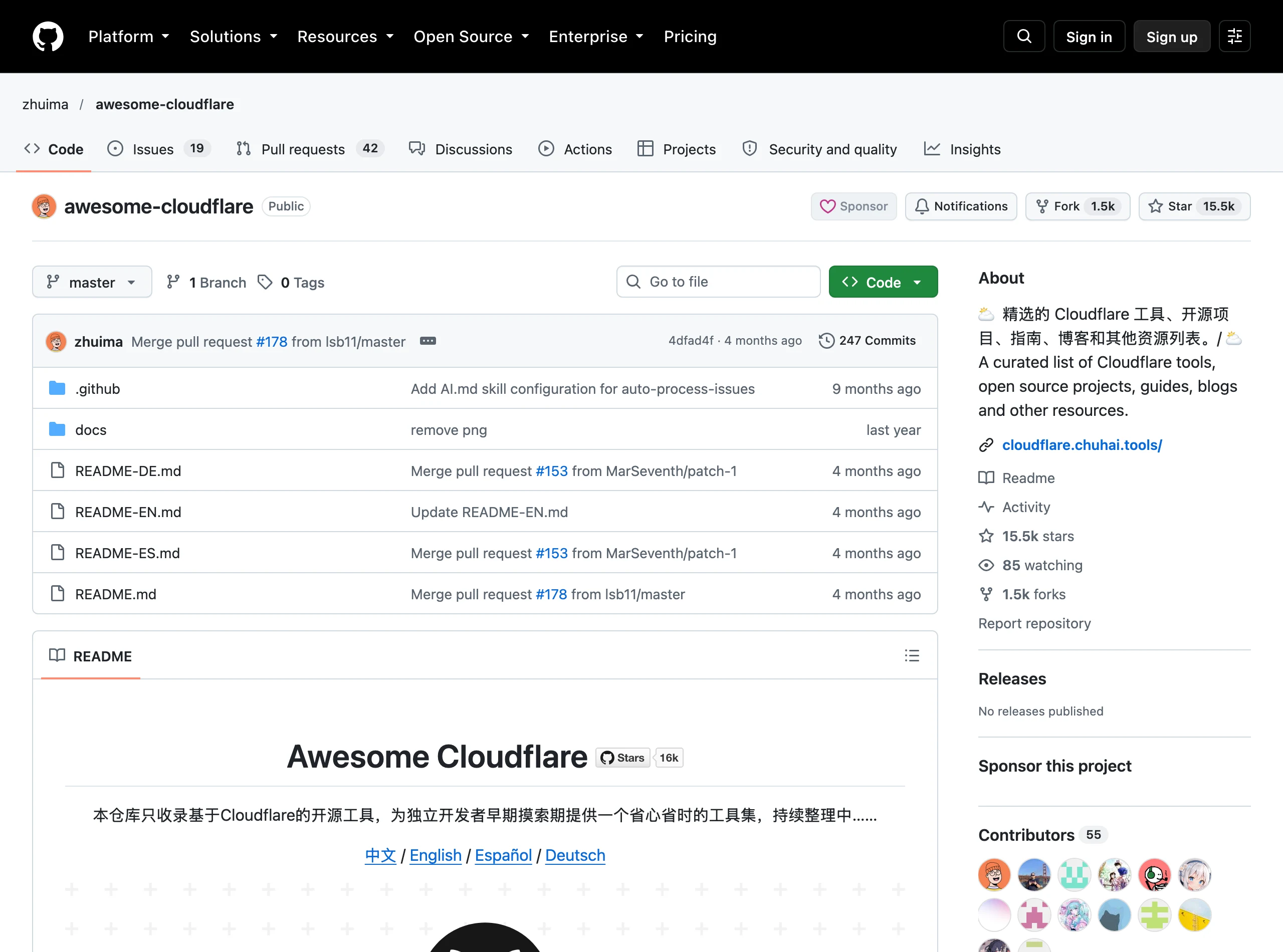Click the branch icon beside 1 Branch
The height and width of the screenshot is (952, 1283).
coord(173,282)
